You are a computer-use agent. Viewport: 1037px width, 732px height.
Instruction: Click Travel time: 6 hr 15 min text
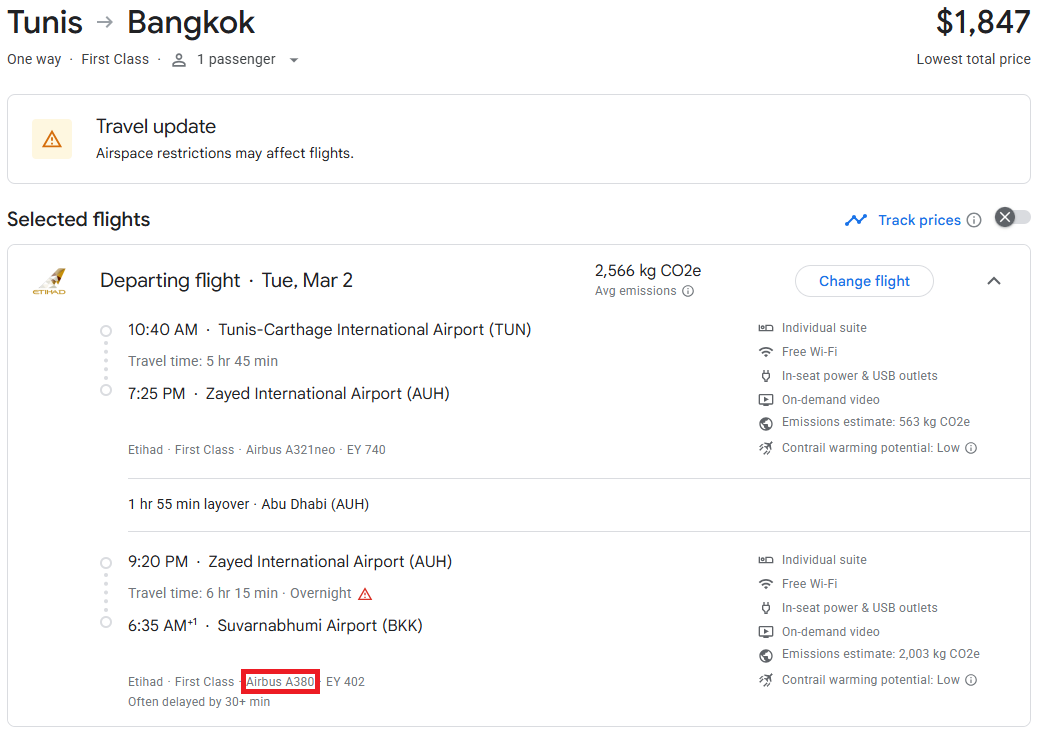203,593
